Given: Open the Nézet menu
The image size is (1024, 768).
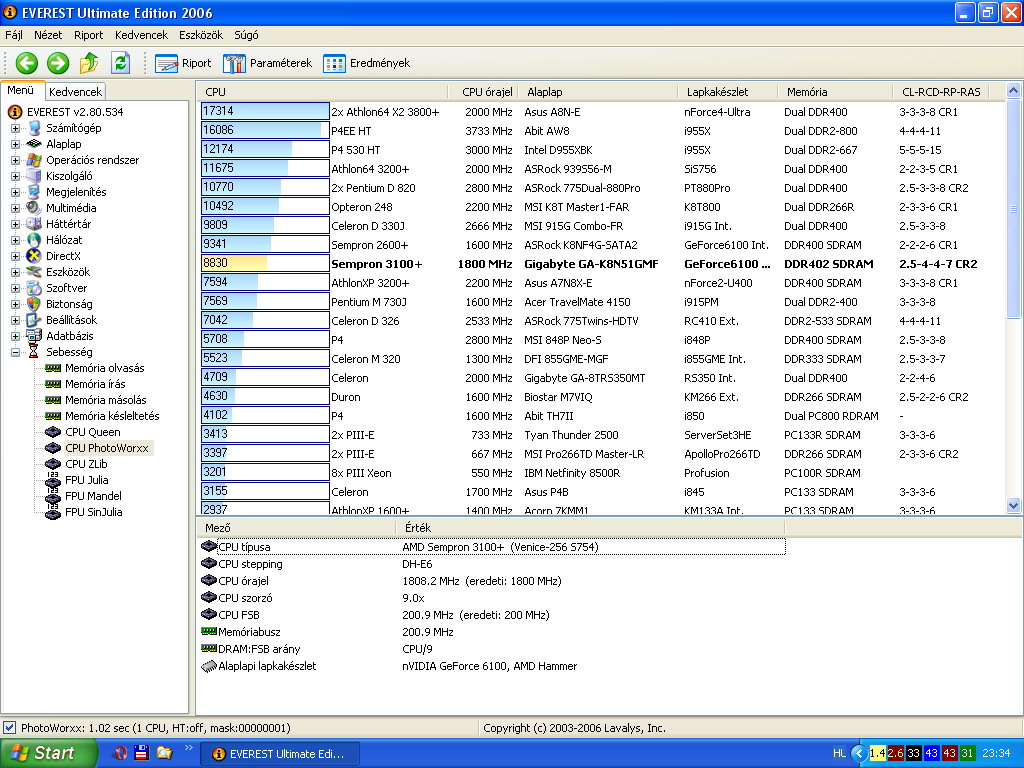Looking at the screenshot, I should click(48, 35).
